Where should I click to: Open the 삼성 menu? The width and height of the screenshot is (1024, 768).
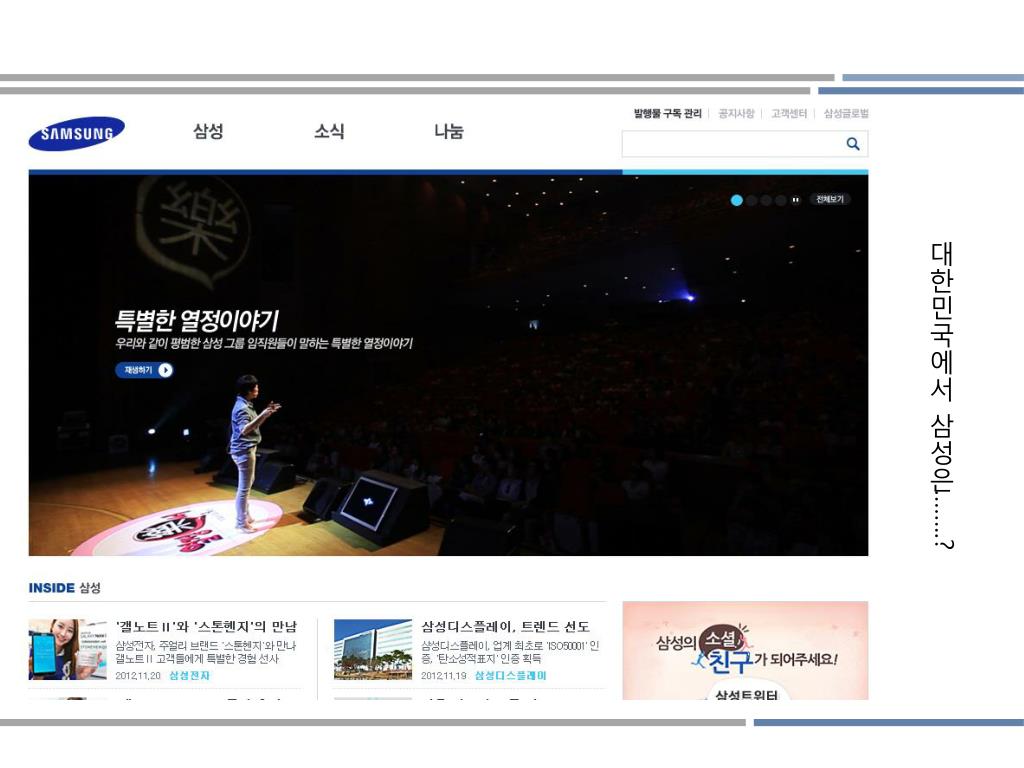tap(208, 131)
